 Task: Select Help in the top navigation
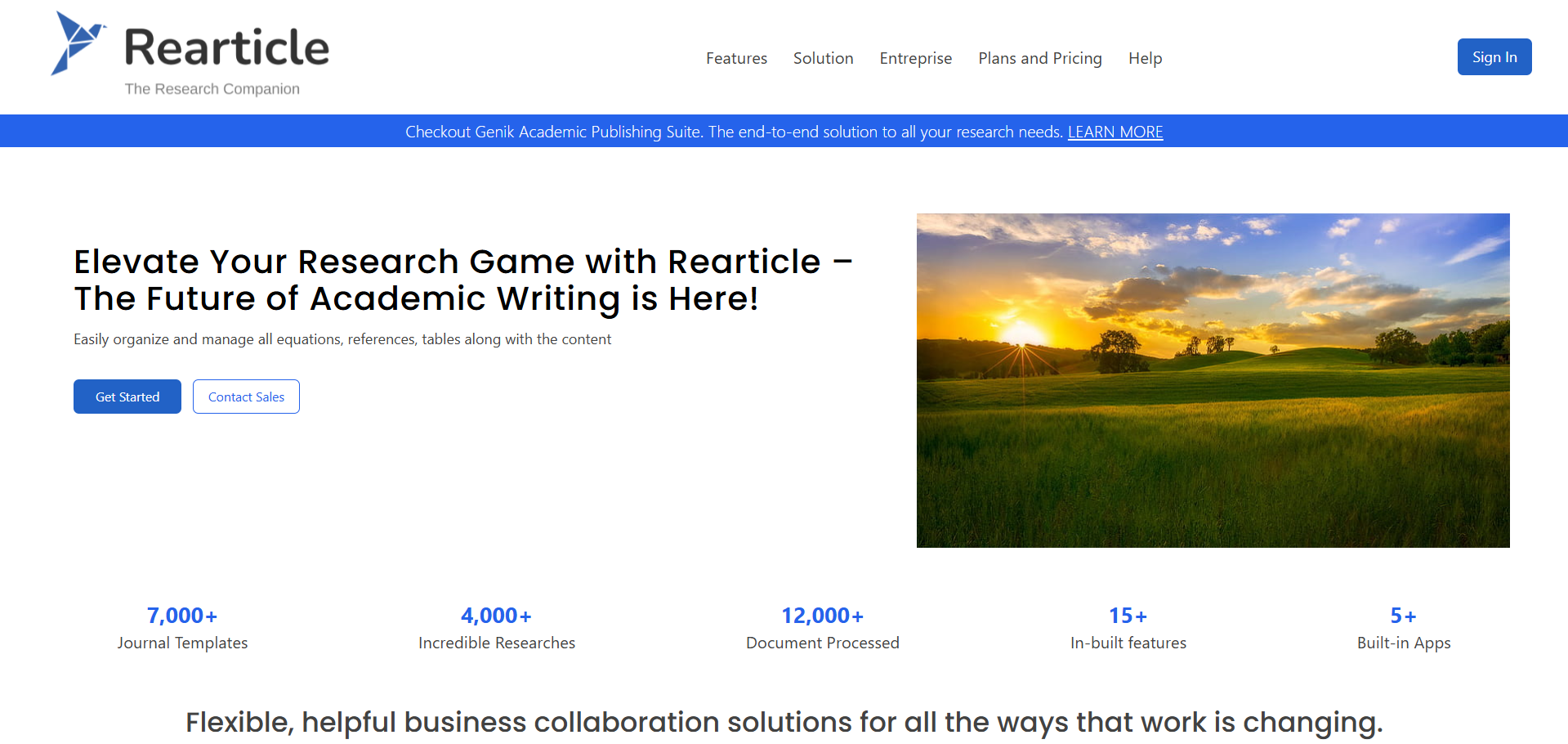1145,58
